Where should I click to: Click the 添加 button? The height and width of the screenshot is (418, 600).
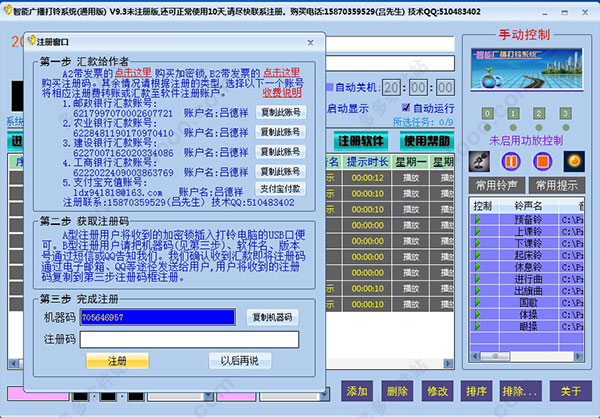pyautogui.click(x=357, y=391)
